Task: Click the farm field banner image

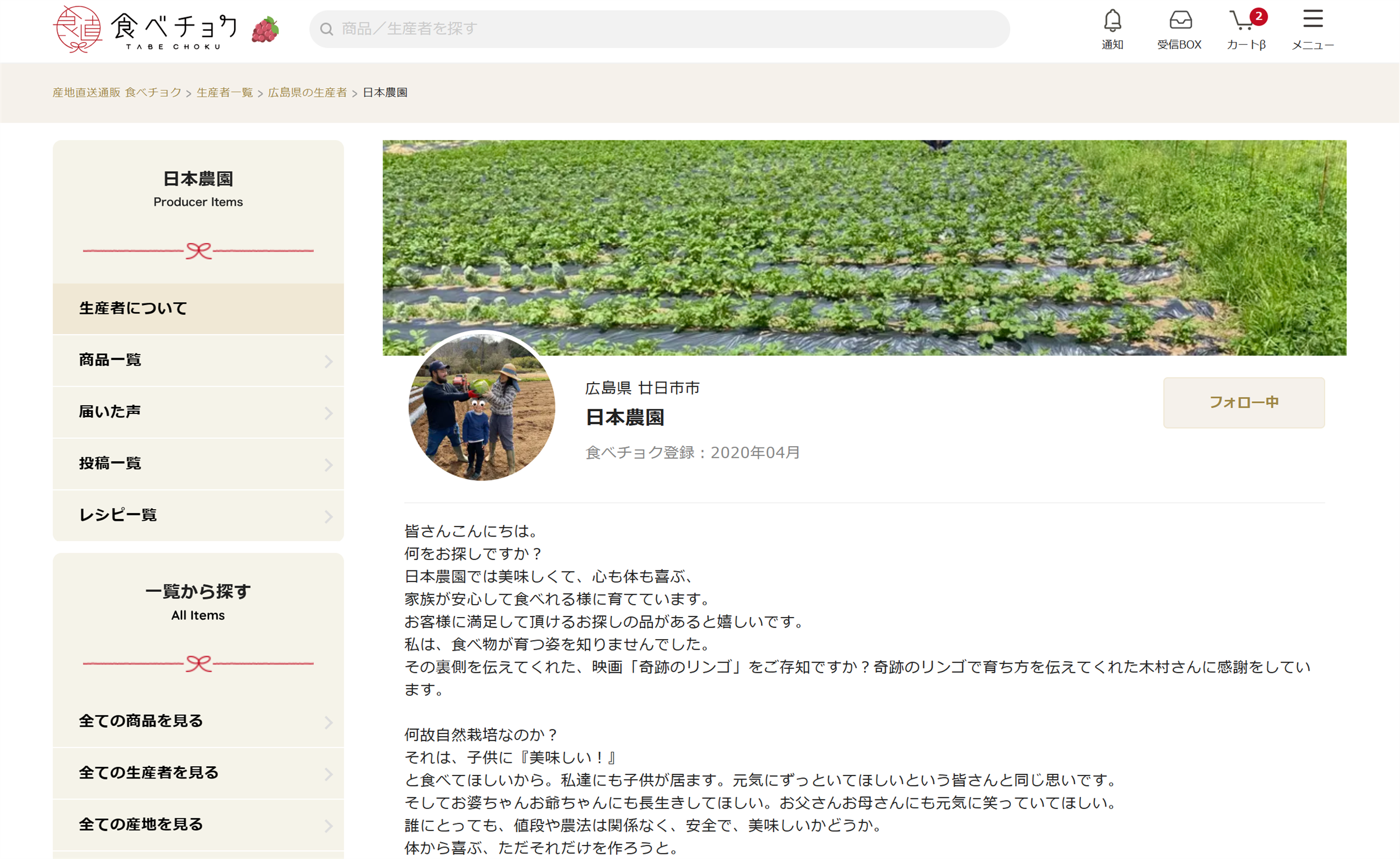Action: point(864,247)
